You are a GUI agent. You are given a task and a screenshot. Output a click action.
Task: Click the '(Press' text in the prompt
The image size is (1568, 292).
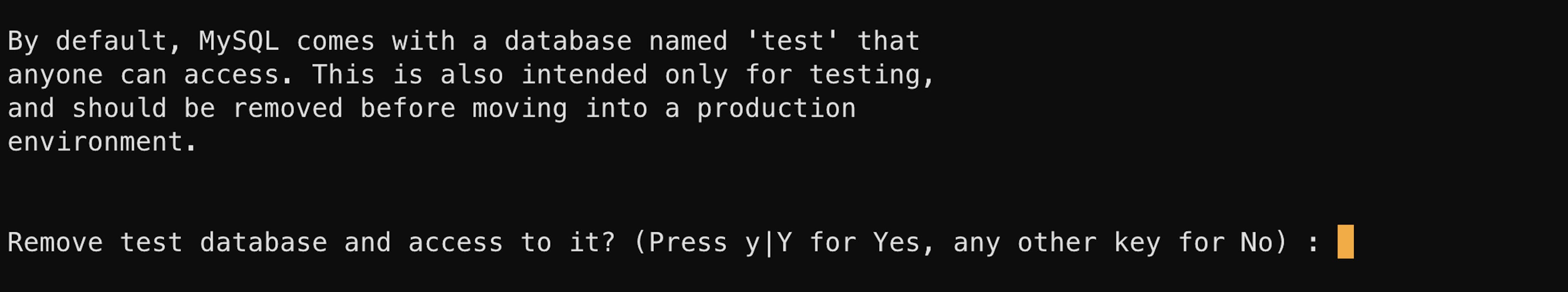pos(680,243)
